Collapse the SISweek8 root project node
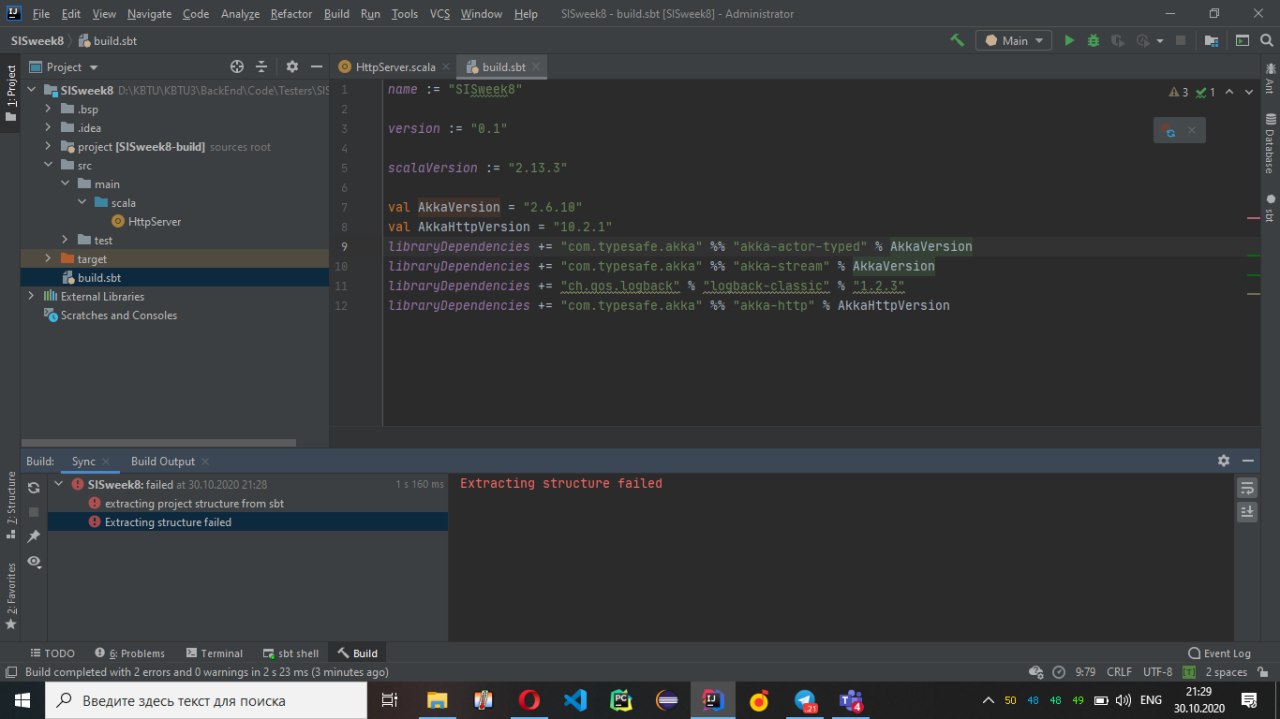This screenshot has height=719, width=1280. pos(33,90)
